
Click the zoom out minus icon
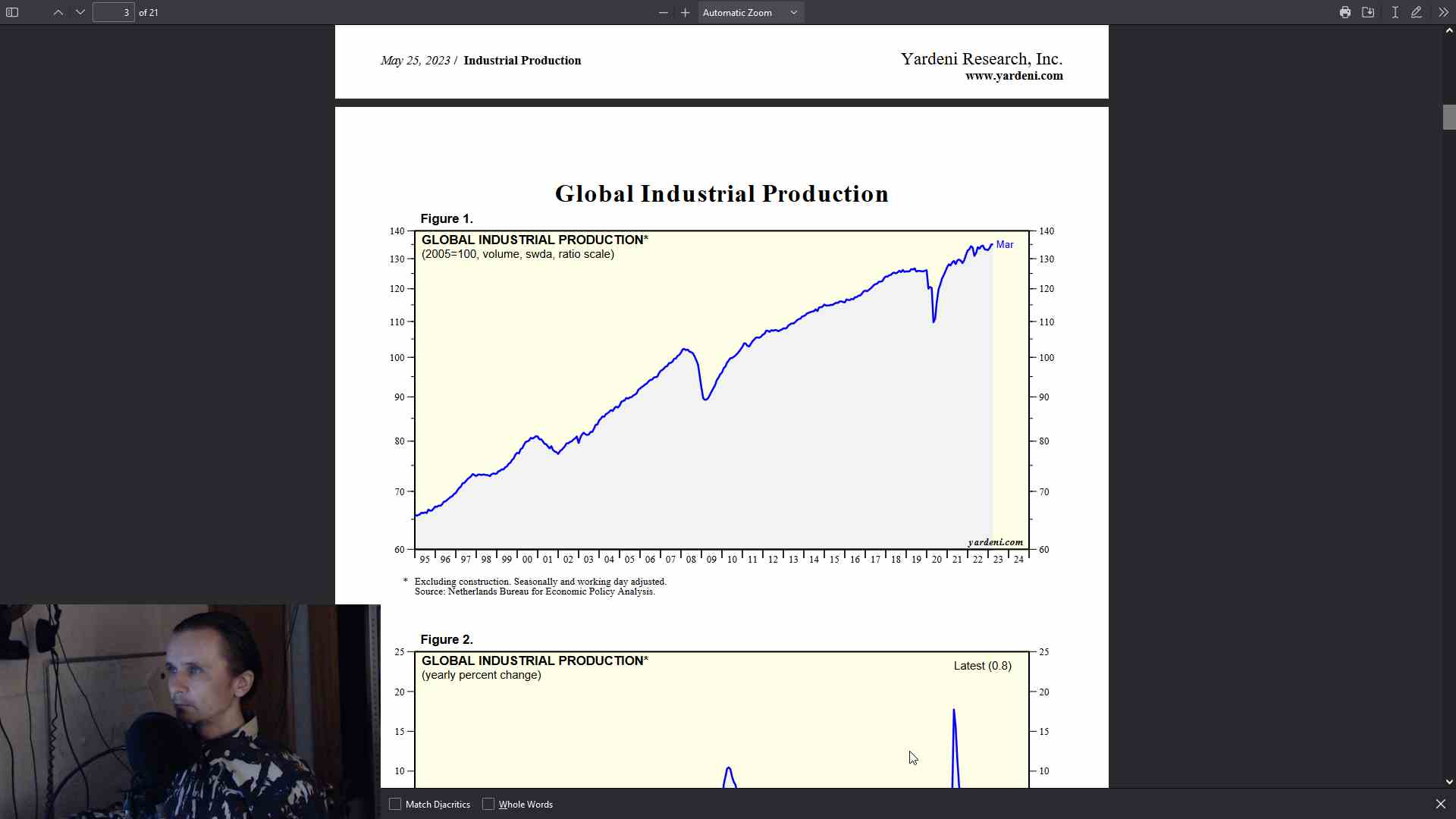[x=664, y=12]
